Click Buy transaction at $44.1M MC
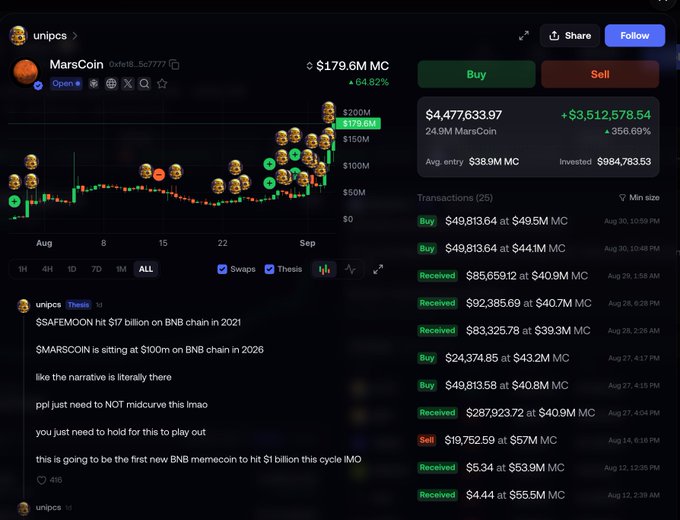Viewport: 680px width, 520px height. 538,249
